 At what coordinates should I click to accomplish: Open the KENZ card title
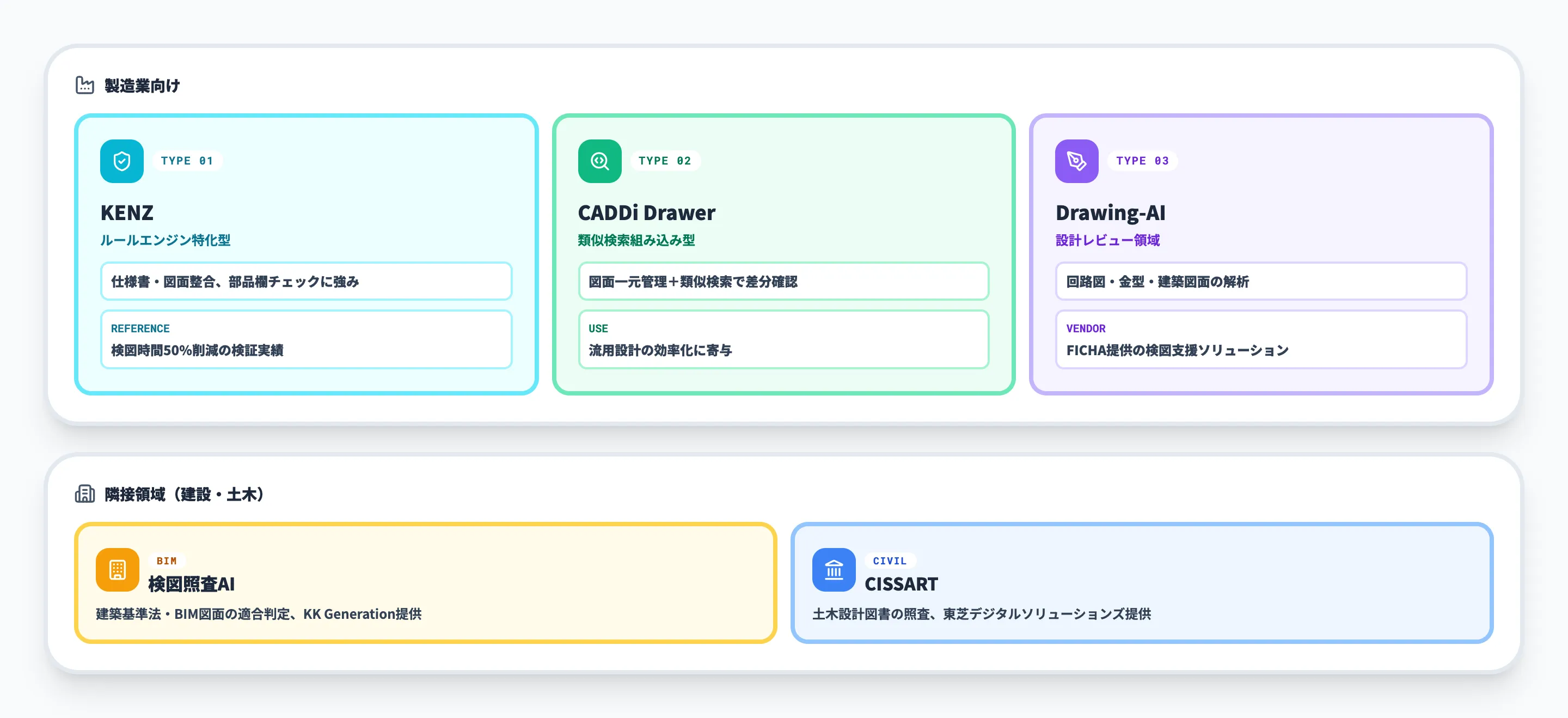click(127, 213)
